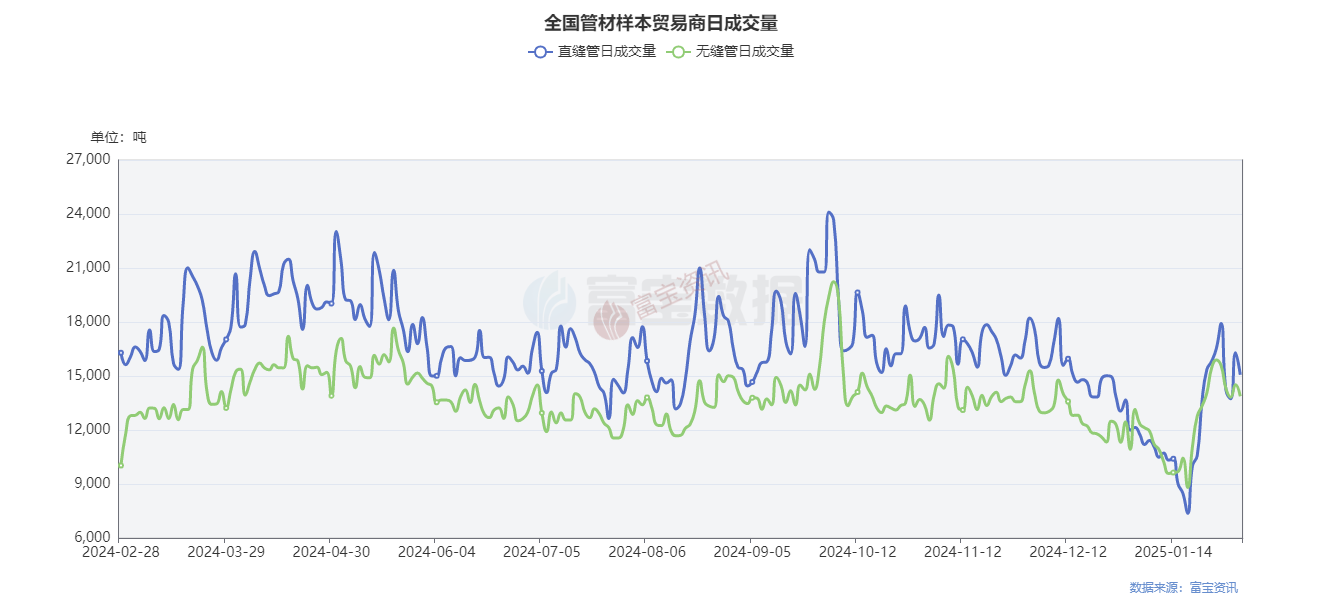
Task: Click the 6,000 y-axis label
Action: (x=91, y=538)
